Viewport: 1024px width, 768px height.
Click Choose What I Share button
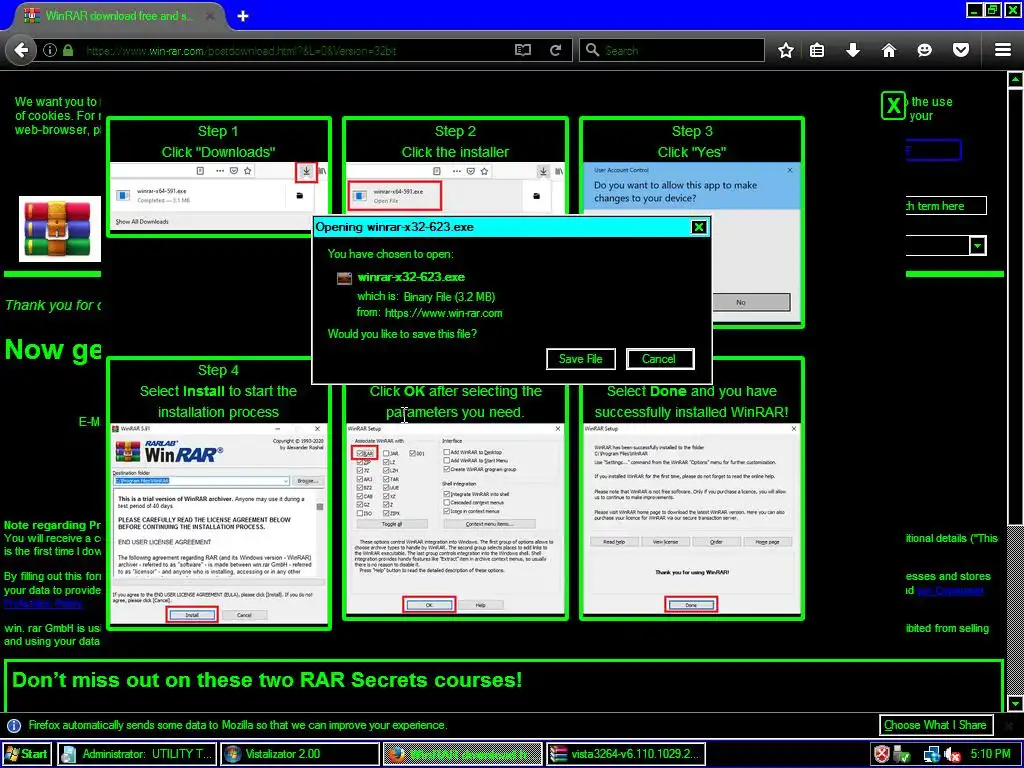(935, 725)
